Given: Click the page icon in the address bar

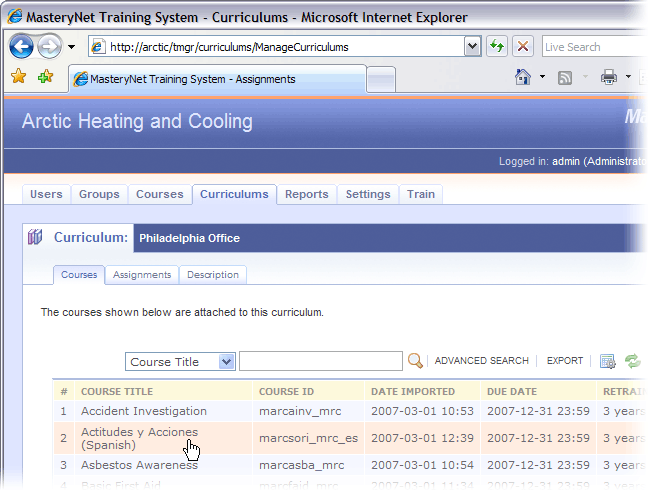Looking at the screenshot, I should point(98,47).
